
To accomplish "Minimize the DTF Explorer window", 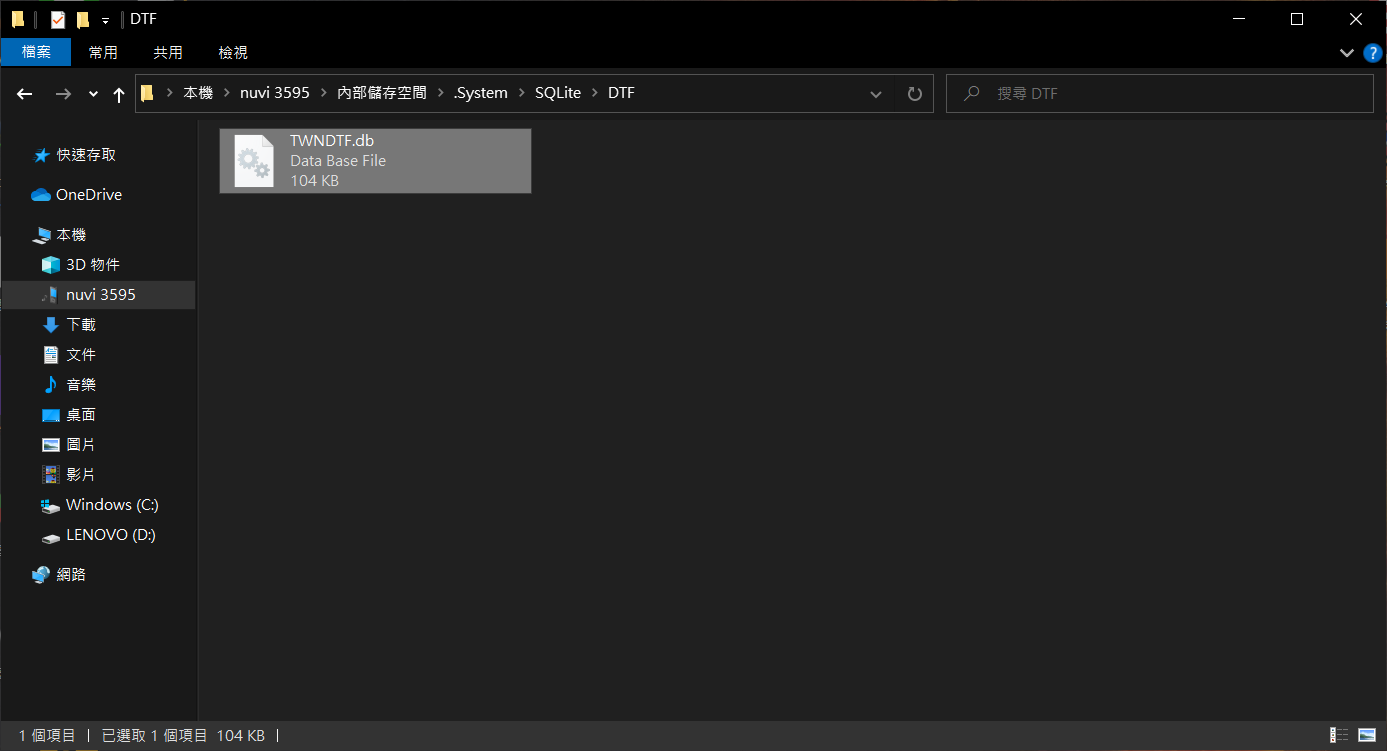I will (x=1240, y=19).
